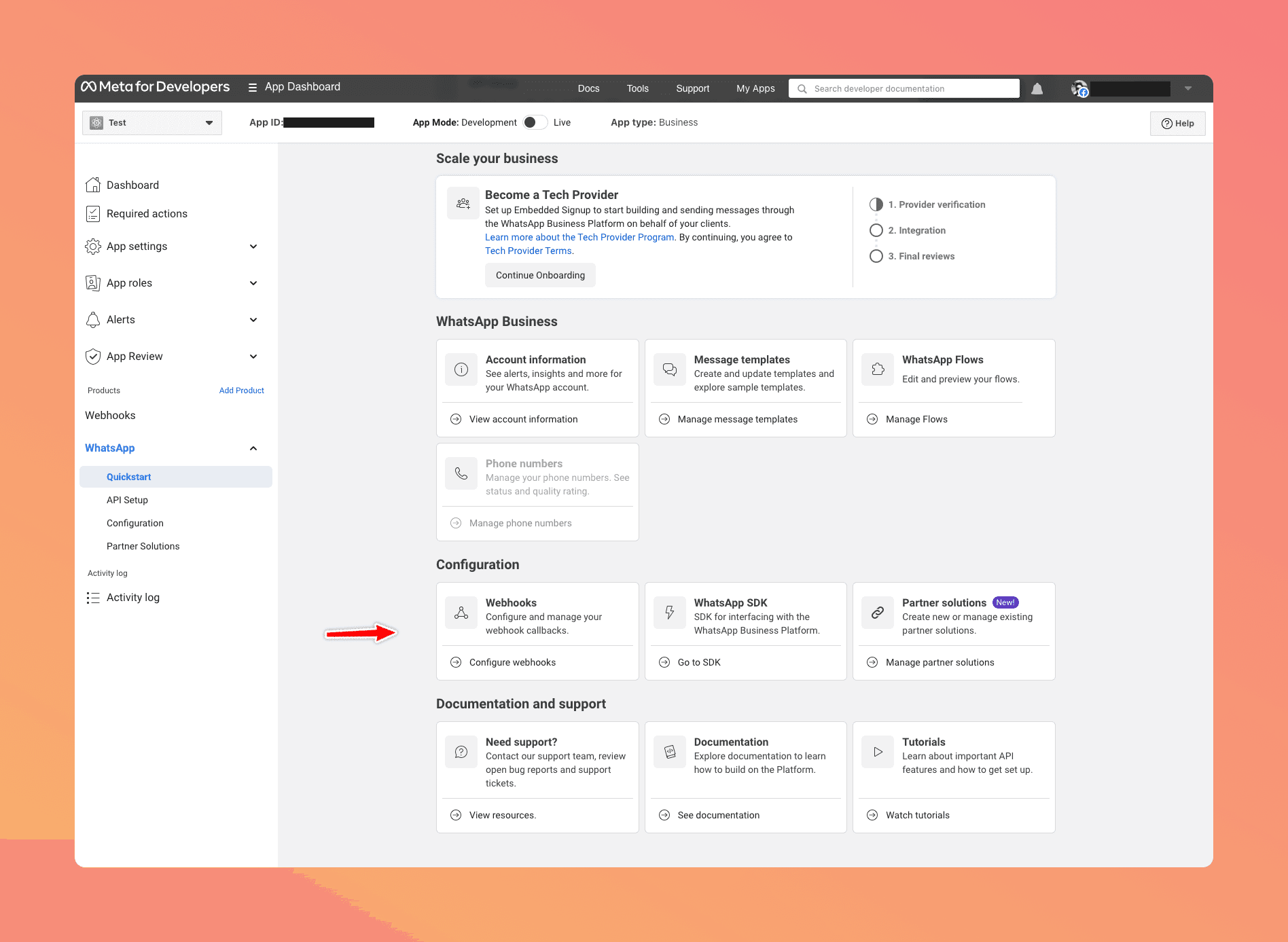The height and width of the screenshot is (942, 1288).
Task: Click the profile avatar picture
Action: pyautogui.click(x=1079, y=88)
